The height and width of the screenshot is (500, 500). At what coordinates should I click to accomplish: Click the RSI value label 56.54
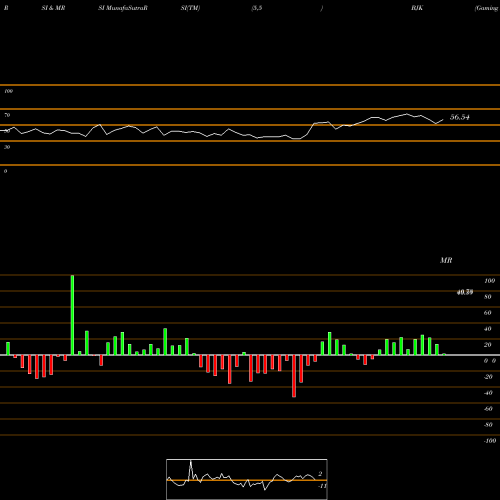click(x=460, y=117)
